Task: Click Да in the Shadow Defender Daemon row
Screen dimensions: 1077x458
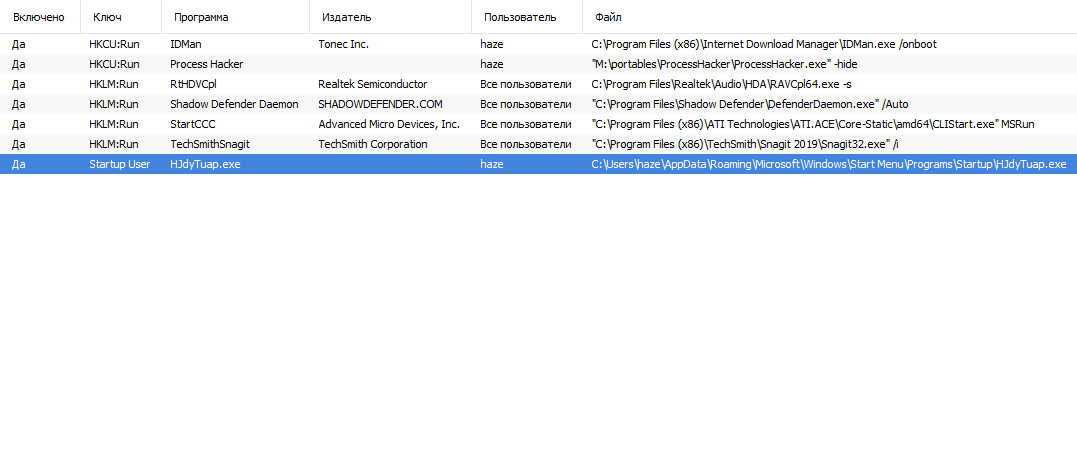Action: (19, 104)
